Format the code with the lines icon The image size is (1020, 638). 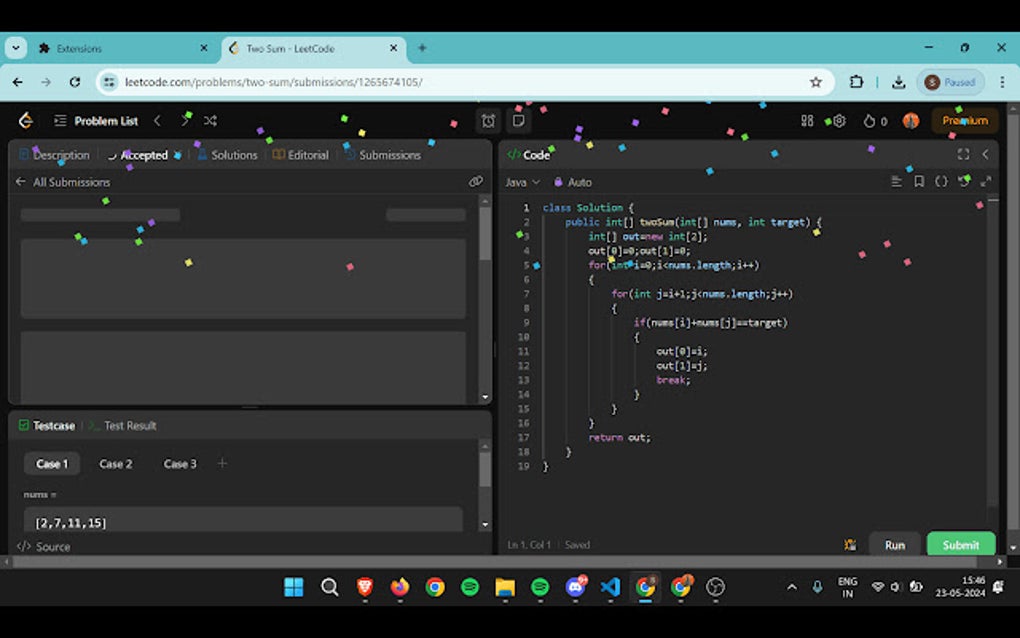click(895, 182)
